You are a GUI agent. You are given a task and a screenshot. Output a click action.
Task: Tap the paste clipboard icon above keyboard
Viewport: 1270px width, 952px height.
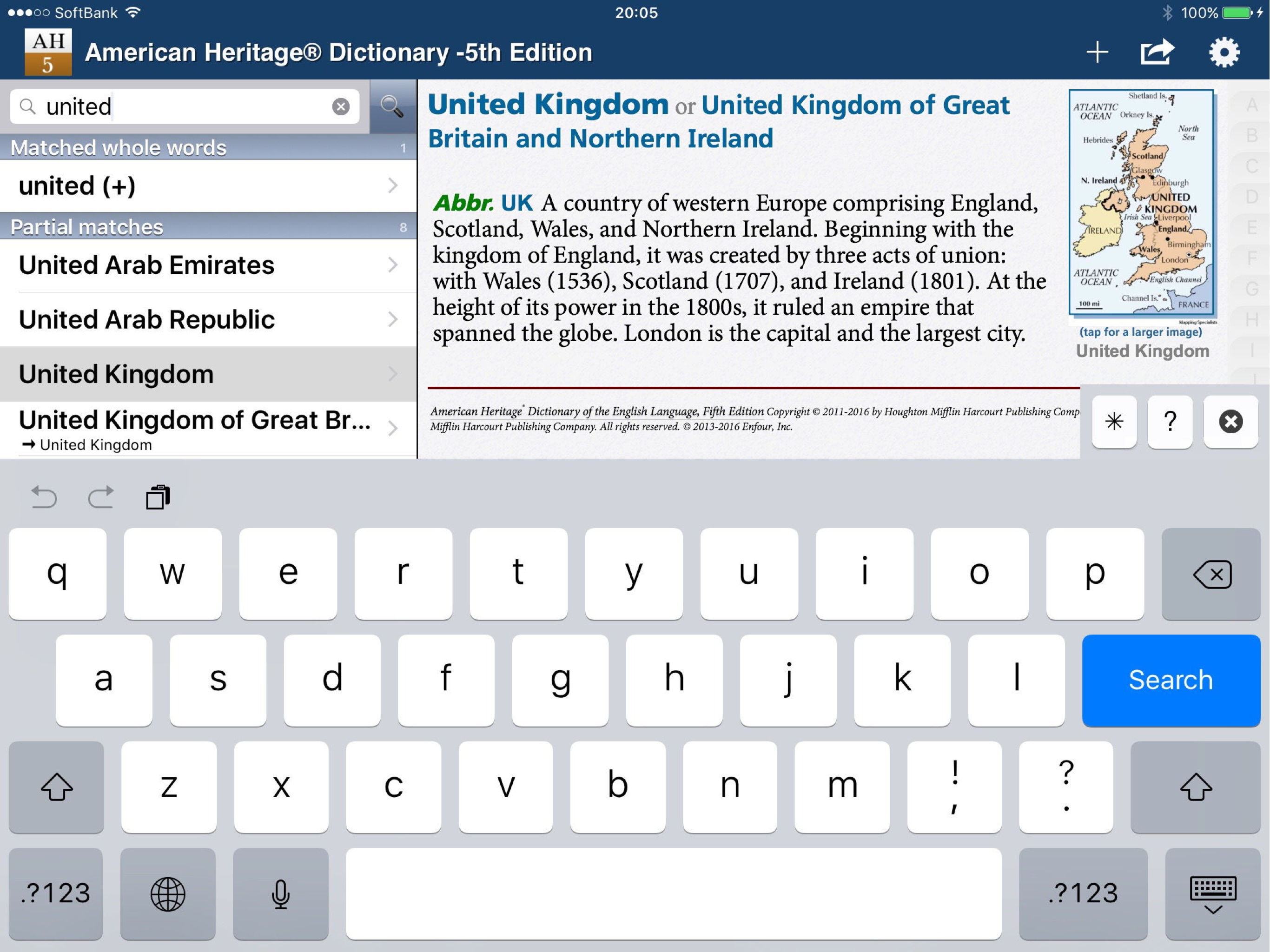[x=158, y=497]
